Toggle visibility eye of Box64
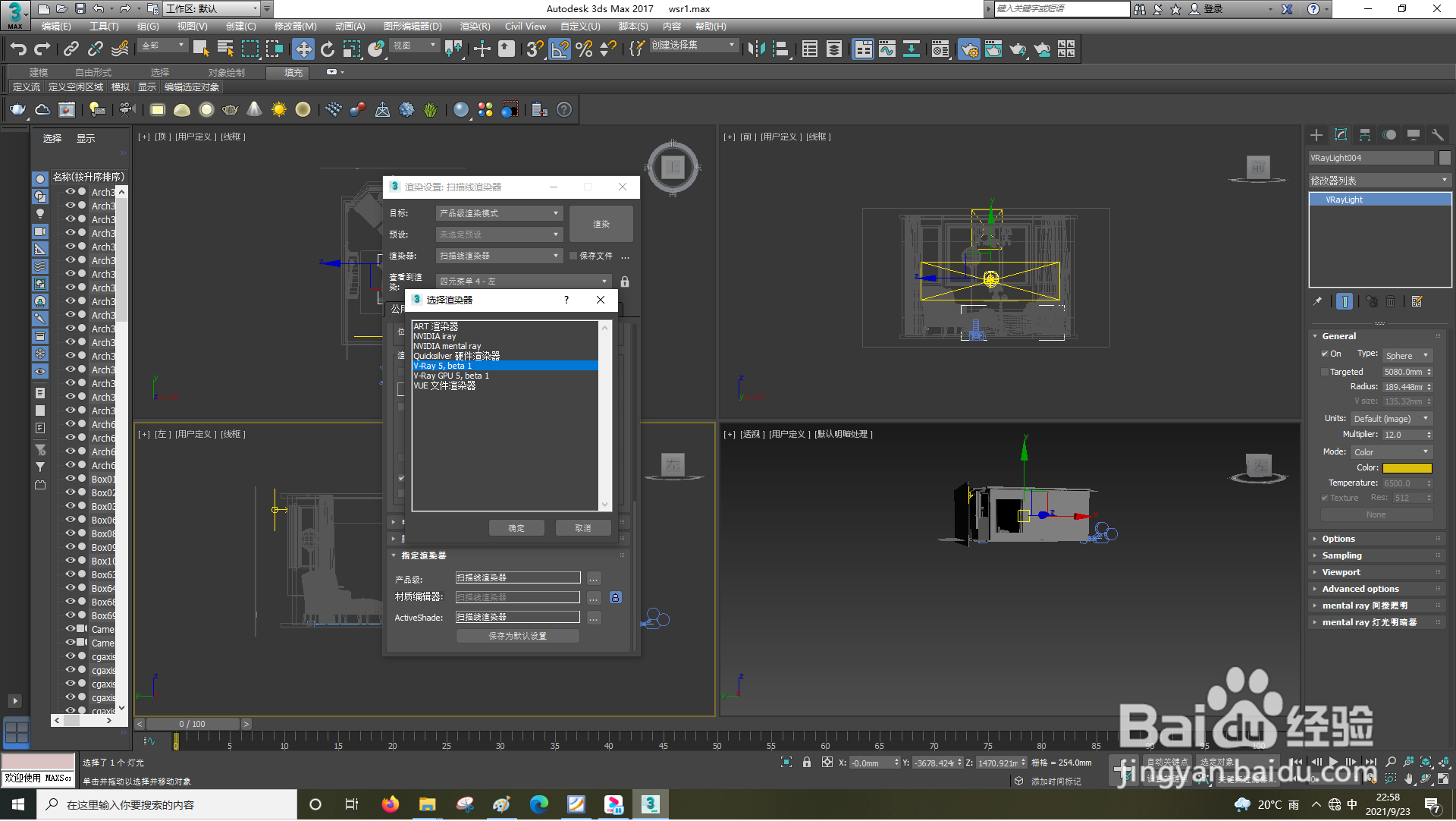1456x821 pixels. pos(71,588)
